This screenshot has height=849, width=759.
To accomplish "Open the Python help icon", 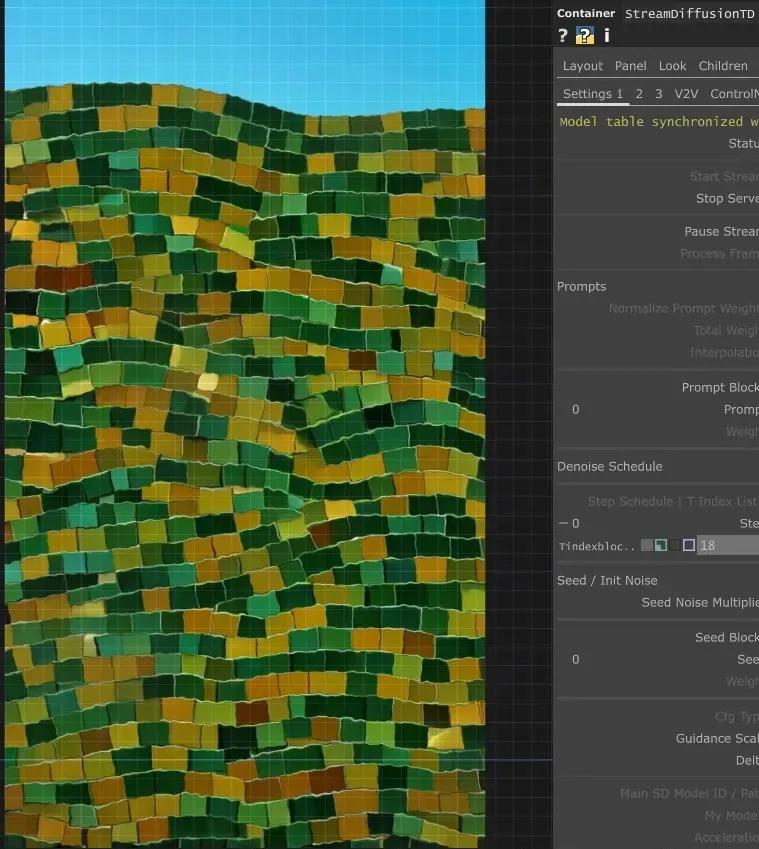I will pos(585,36).
